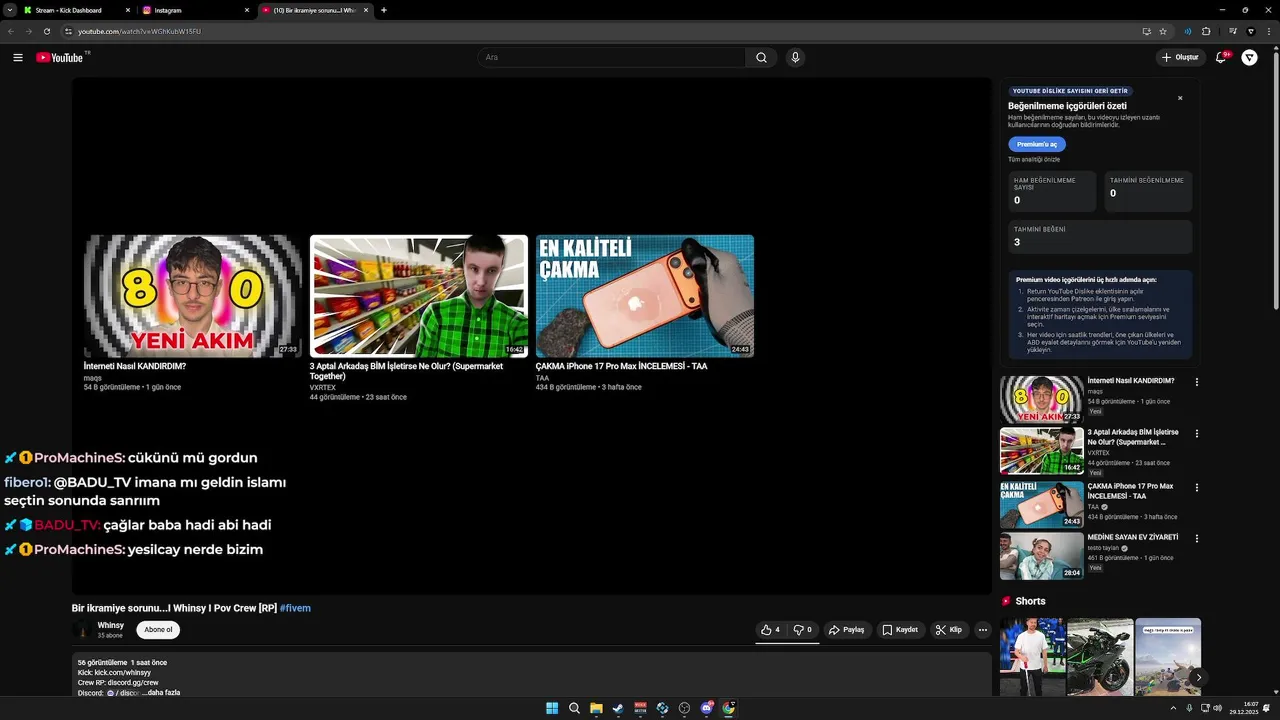This screenshot has width=1280, height=720.
Task: Click the Oluştur create button
Action: pos(1180,57)
